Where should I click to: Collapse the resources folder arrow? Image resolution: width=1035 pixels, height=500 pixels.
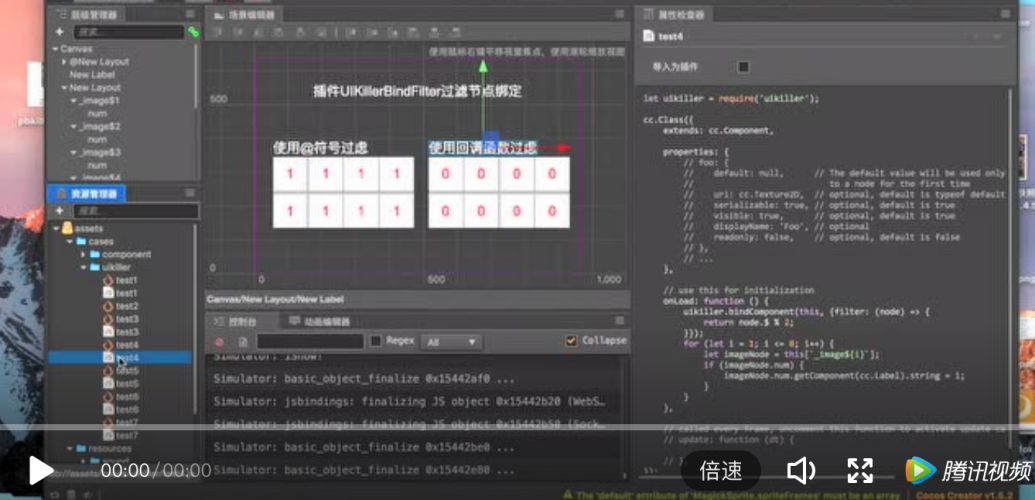pos(69,448)
